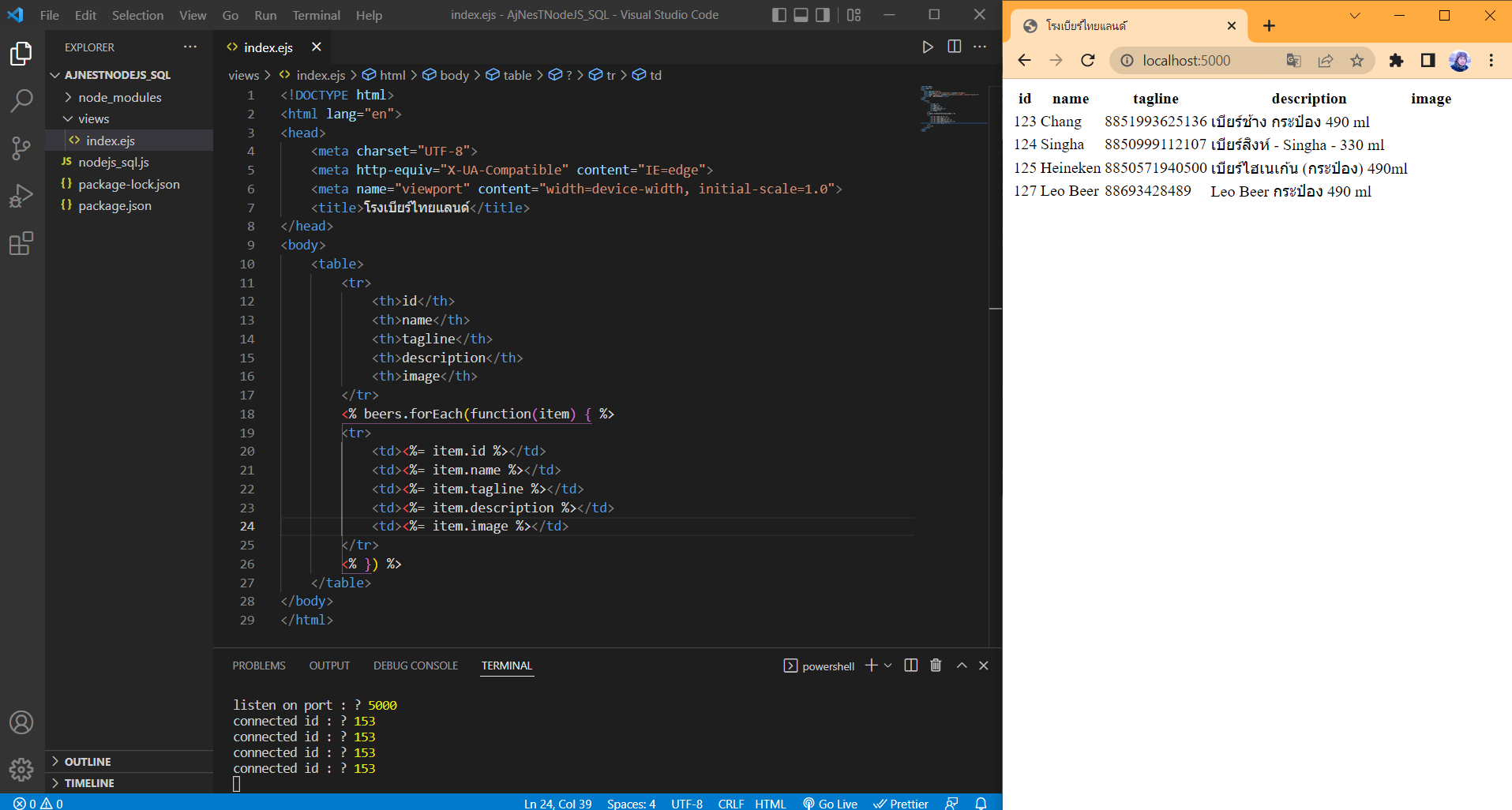The image size is (1512, 810).
Task: Reload the localhost page in browser
Action: 1088,61
